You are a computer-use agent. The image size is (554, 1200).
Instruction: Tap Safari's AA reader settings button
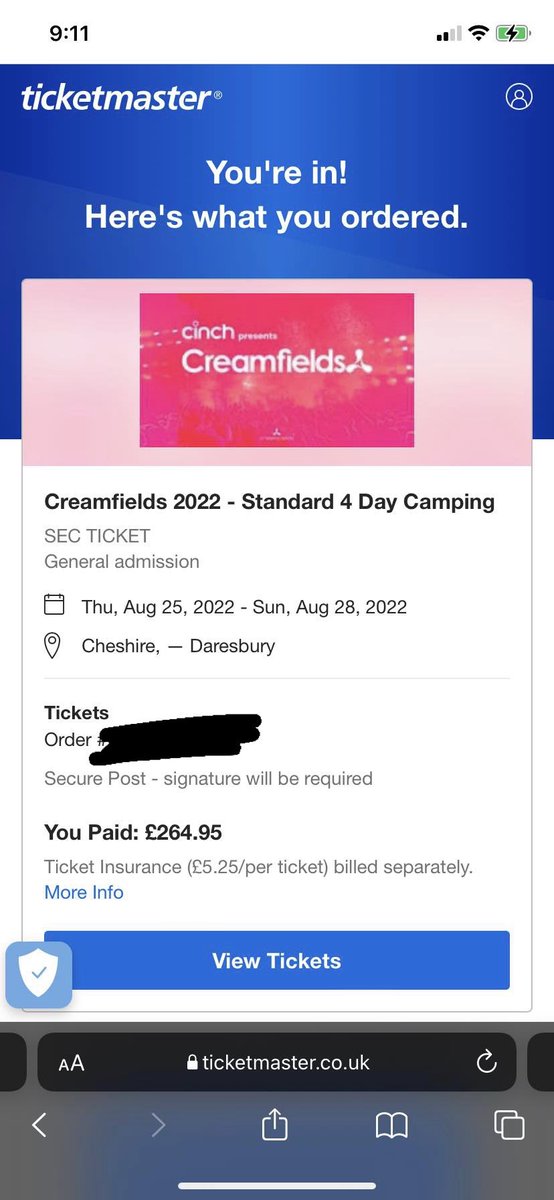pos(71,1063)
